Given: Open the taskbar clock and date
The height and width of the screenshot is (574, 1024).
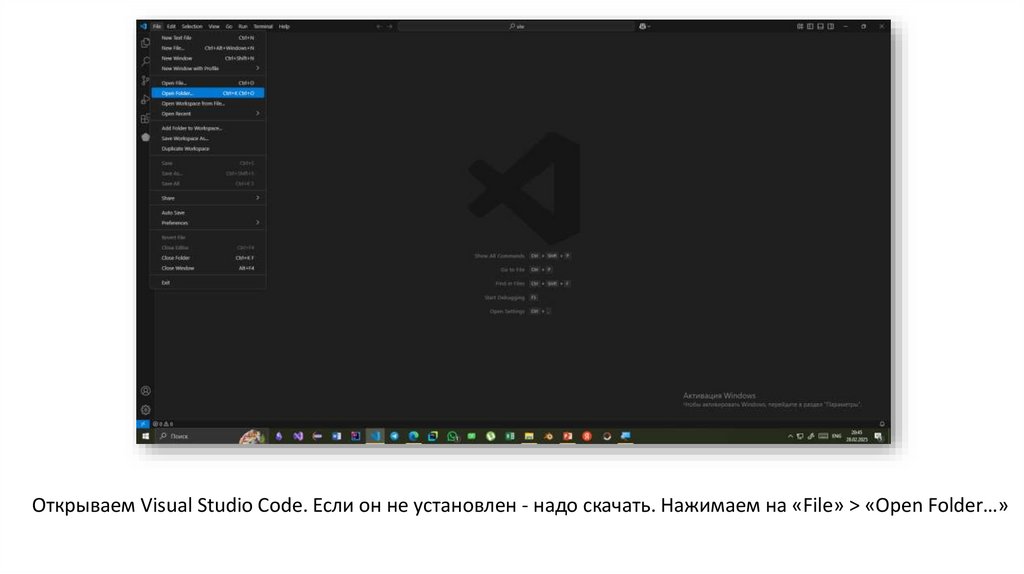Looking at the screenshot, I should (857, 436).
